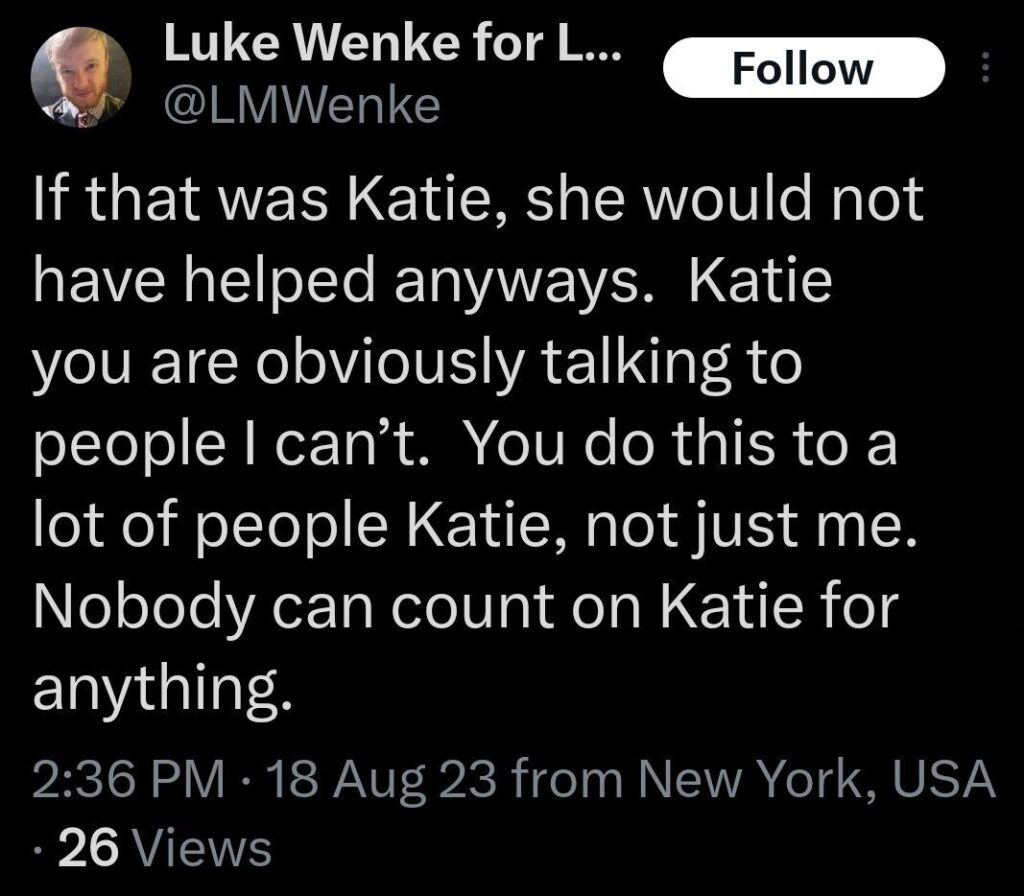This screenshot has width=1024, height=896.
Task: Open tweet options with the dots icon
Action: 985,67
